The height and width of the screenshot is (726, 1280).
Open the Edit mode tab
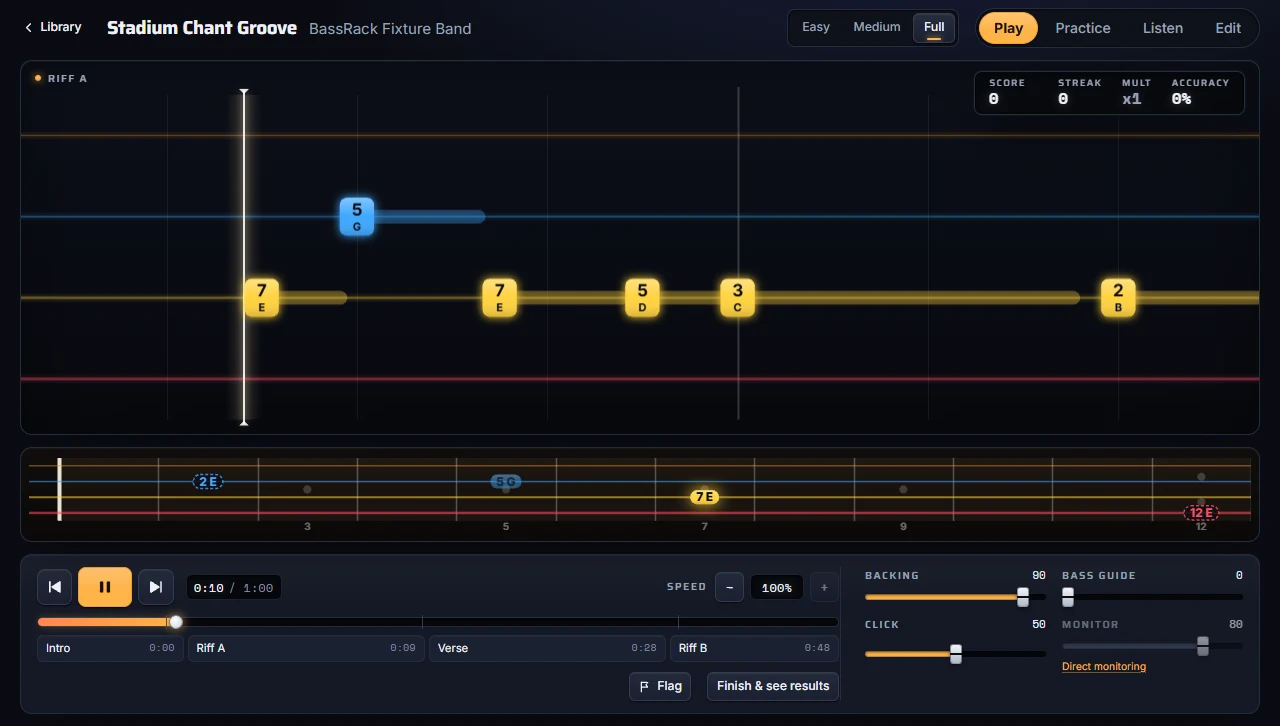(1228, 28)
